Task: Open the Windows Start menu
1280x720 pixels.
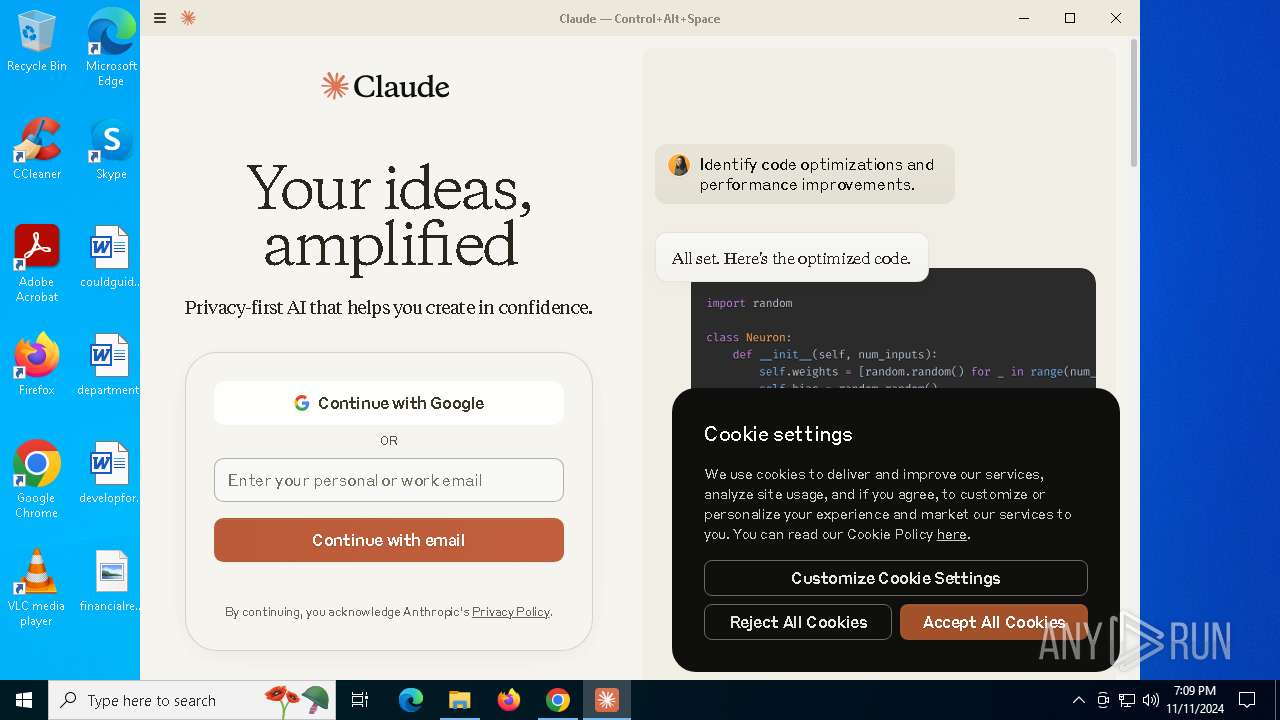Action: coord(24,700)
